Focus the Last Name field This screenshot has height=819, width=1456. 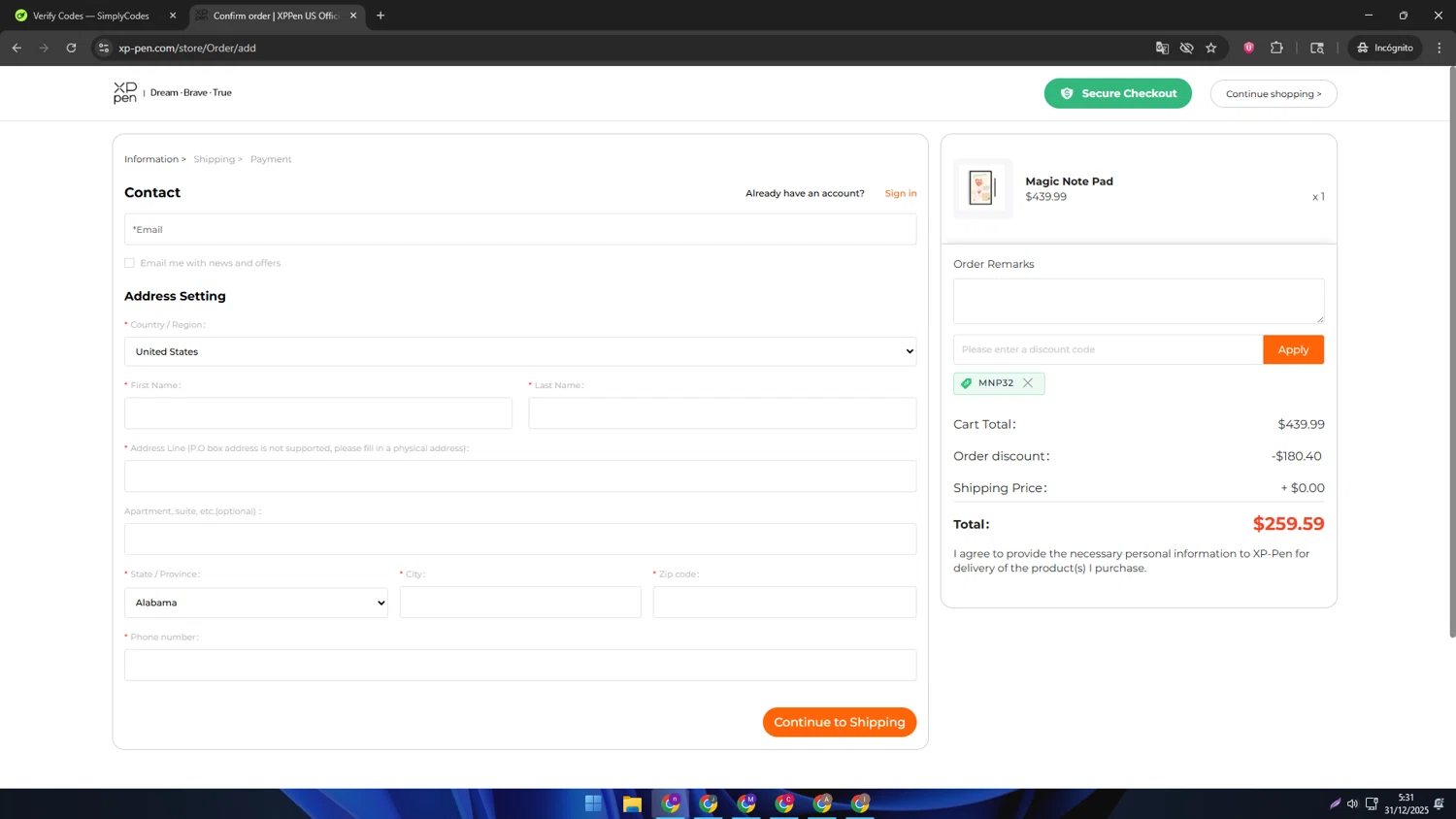pyautogui.click(x=722, y=413)
